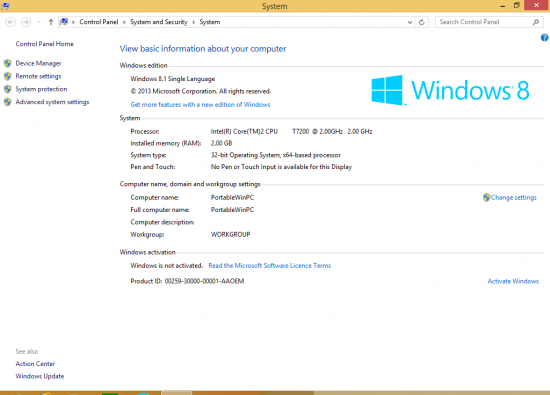Open Action Center under See also
Image resolution: width=550 pixels, height=395 pixels.
(35, 364)
